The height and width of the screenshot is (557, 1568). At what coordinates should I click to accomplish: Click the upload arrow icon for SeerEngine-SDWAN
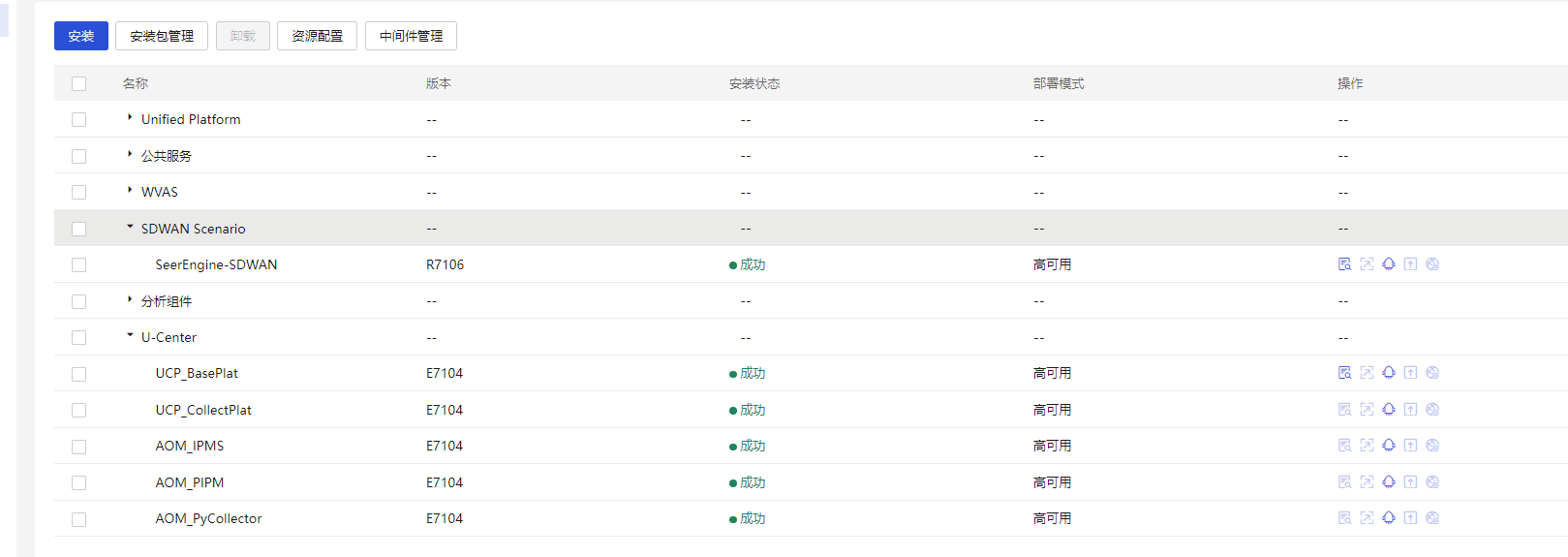click(1410, 264)
